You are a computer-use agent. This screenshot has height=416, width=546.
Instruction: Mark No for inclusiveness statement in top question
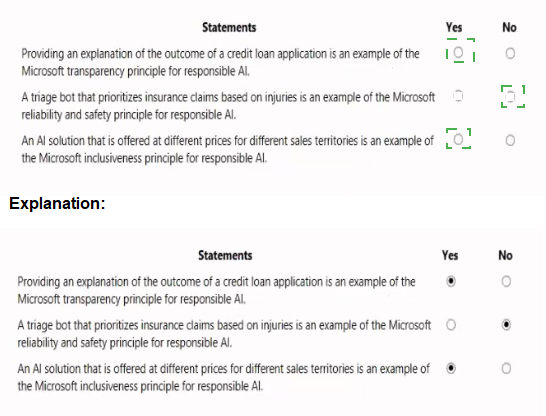click(x=510, y=140)
